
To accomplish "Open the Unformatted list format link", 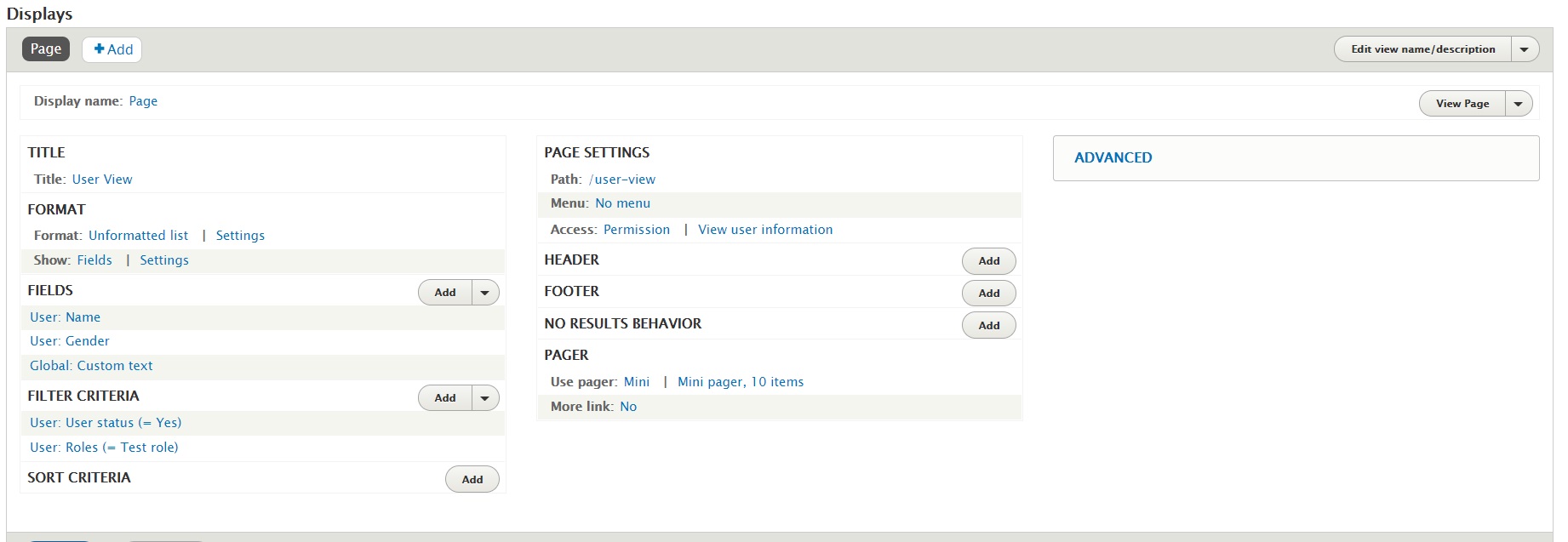I will point(138,236).
